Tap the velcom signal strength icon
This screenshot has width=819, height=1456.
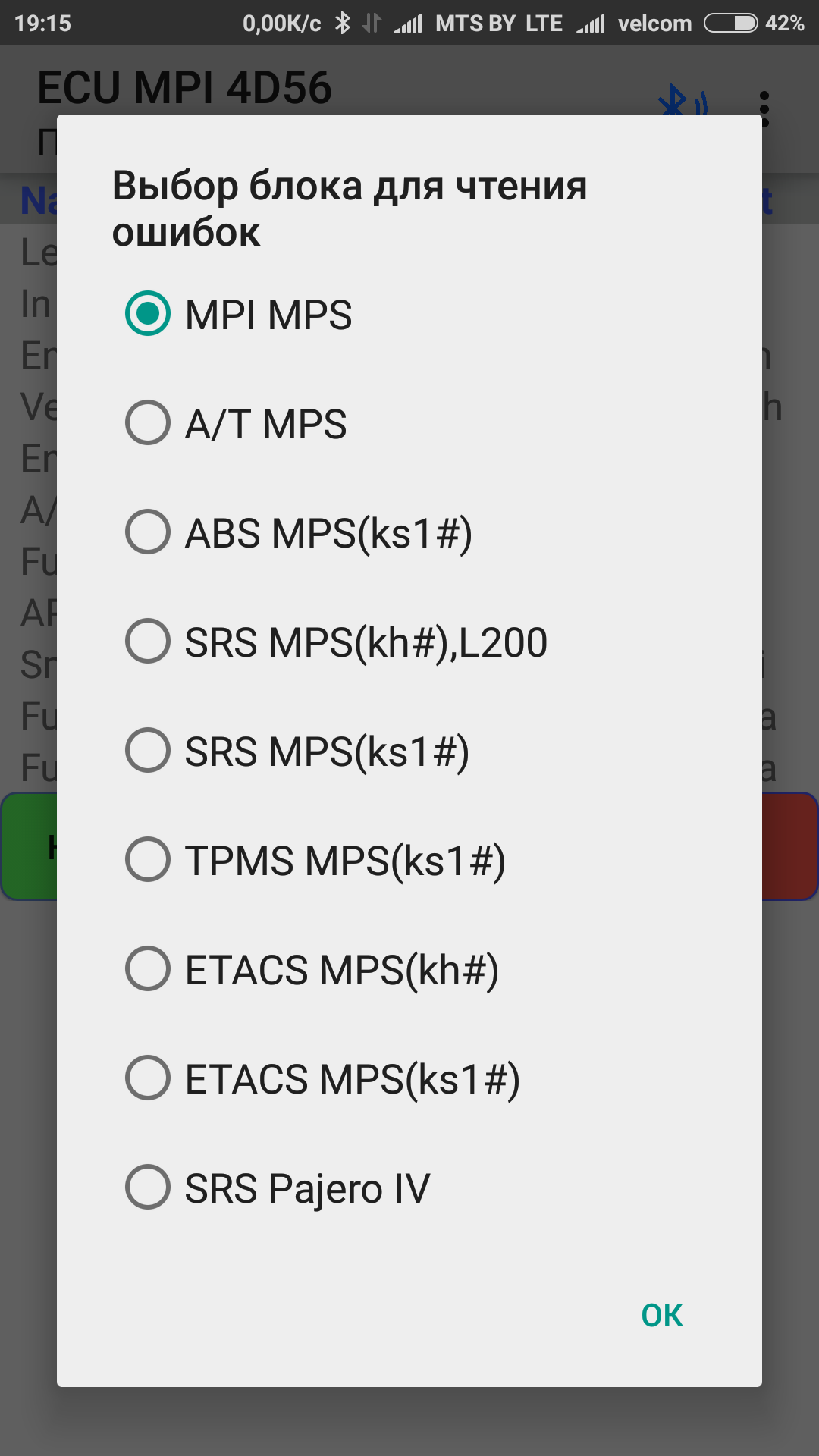[x=591, y=24]
